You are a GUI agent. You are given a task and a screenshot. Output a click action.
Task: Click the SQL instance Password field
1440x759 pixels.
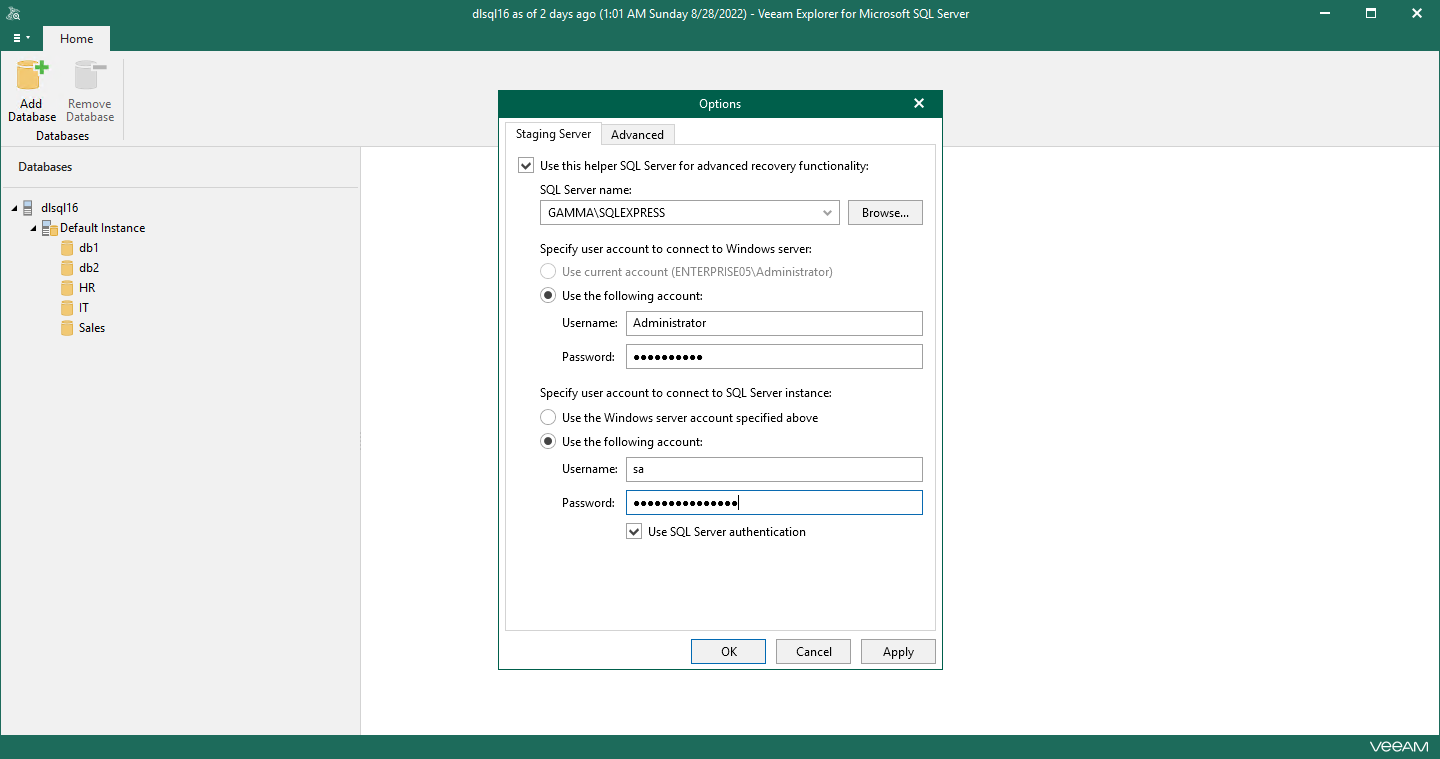(x=774, y=503)
